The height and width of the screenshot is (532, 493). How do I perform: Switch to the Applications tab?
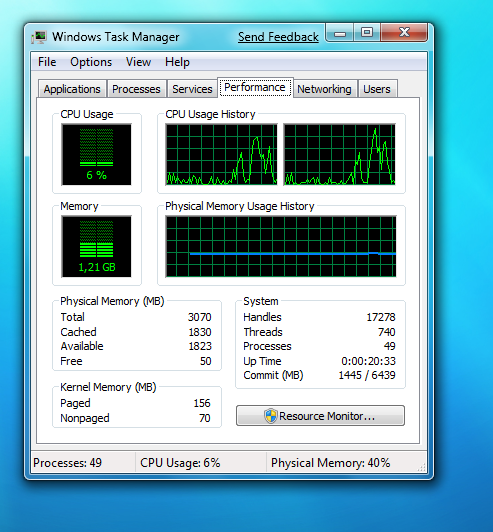point(72,89)
